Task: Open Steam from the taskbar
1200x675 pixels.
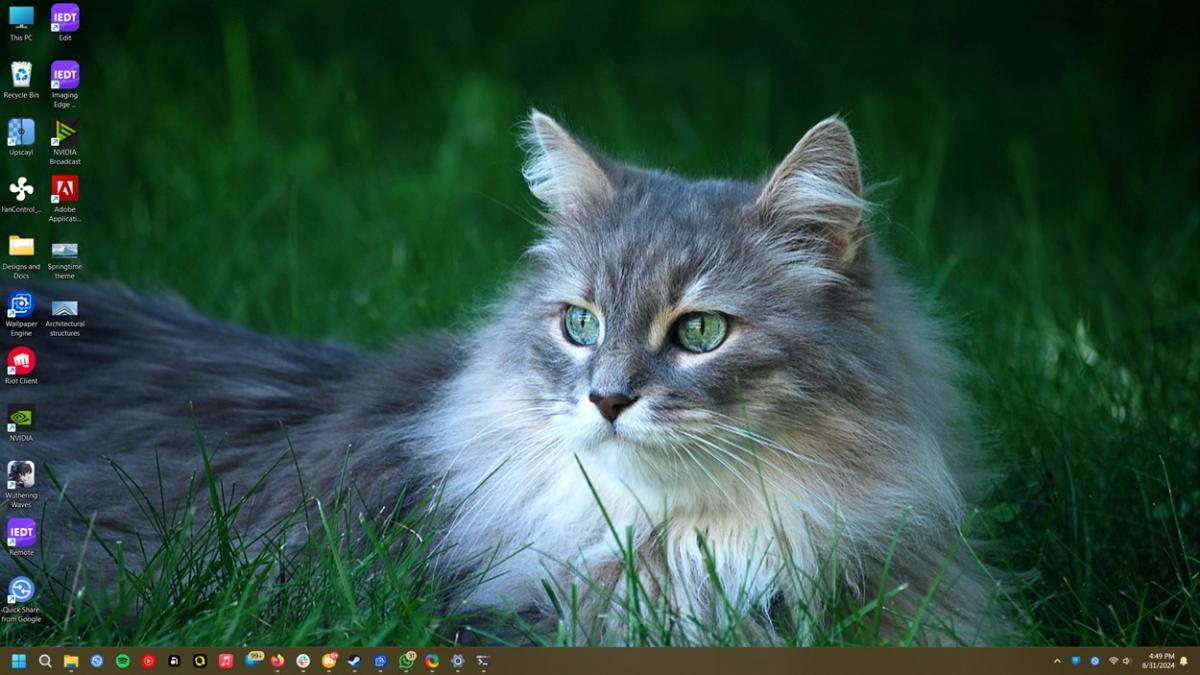Action: coord(355,661)
